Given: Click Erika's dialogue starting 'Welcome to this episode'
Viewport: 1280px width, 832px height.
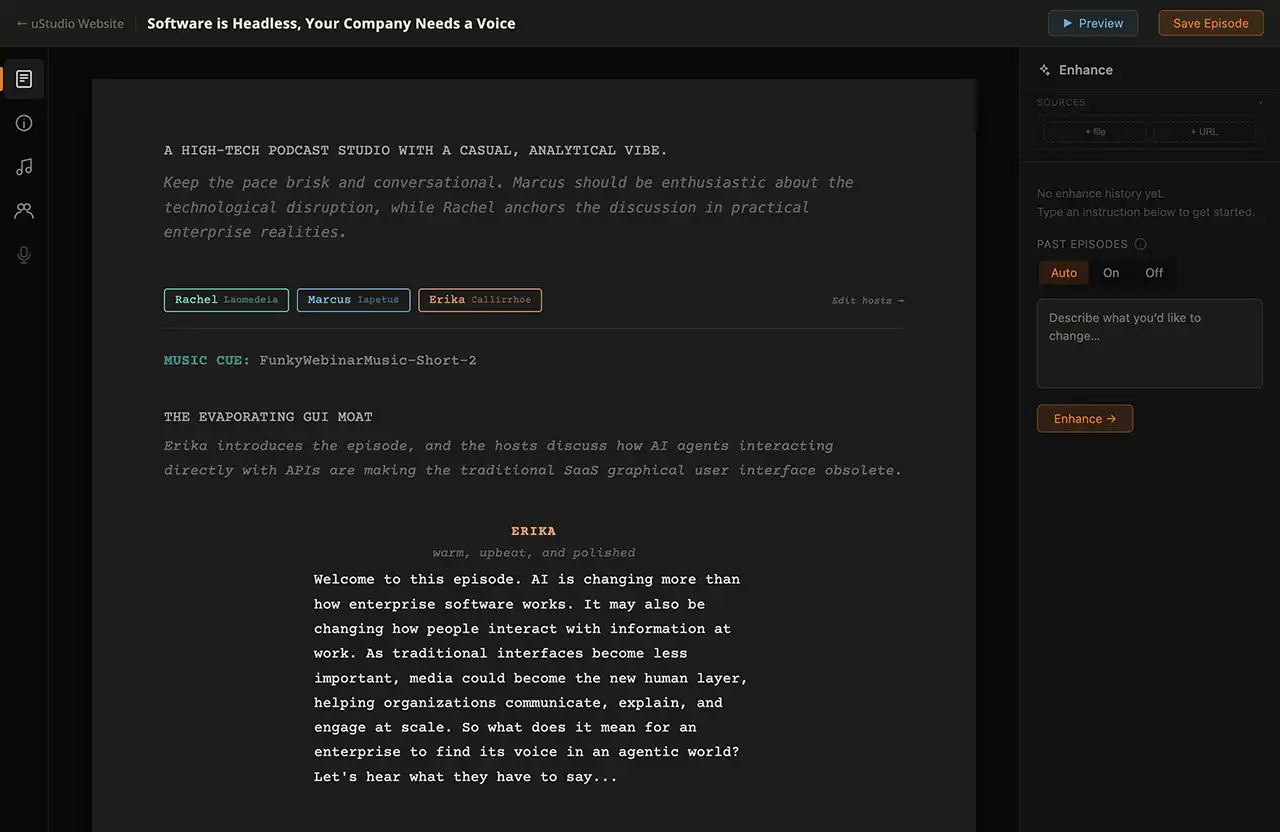Looking at the screenshot, I should (x=531, y=677).
